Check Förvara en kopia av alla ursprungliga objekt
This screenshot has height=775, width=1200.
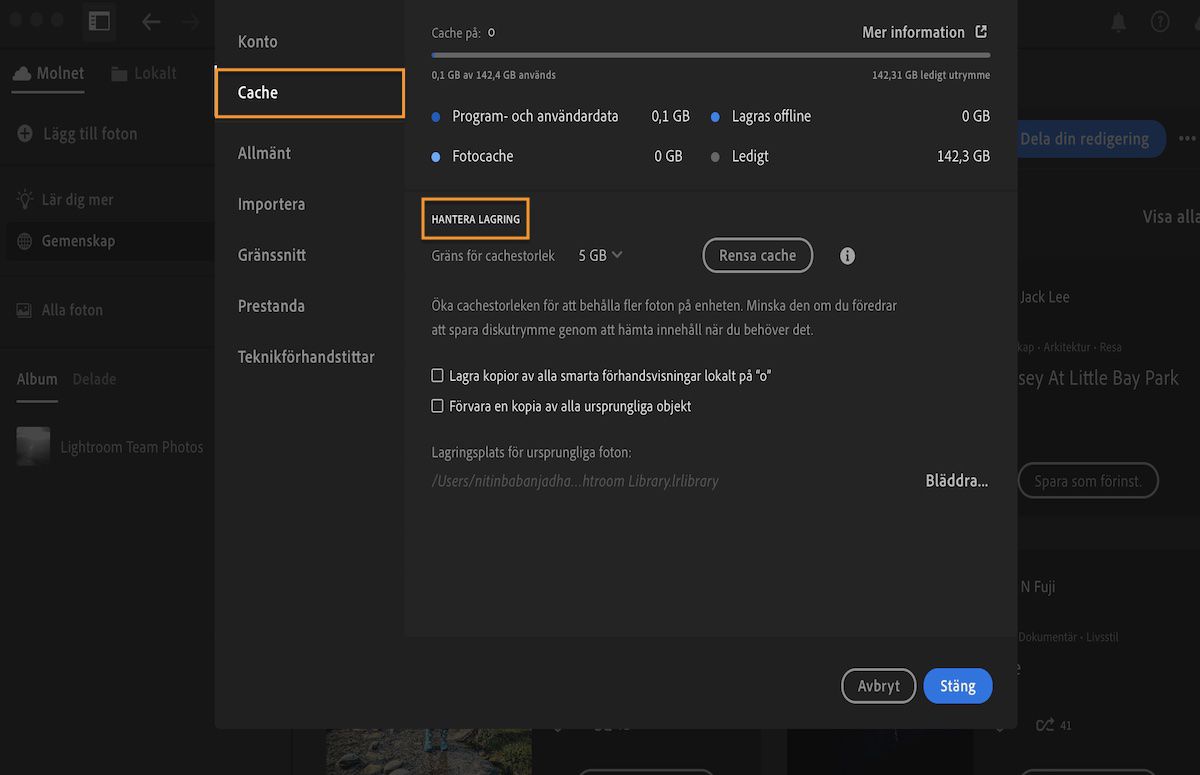[437, 405]
